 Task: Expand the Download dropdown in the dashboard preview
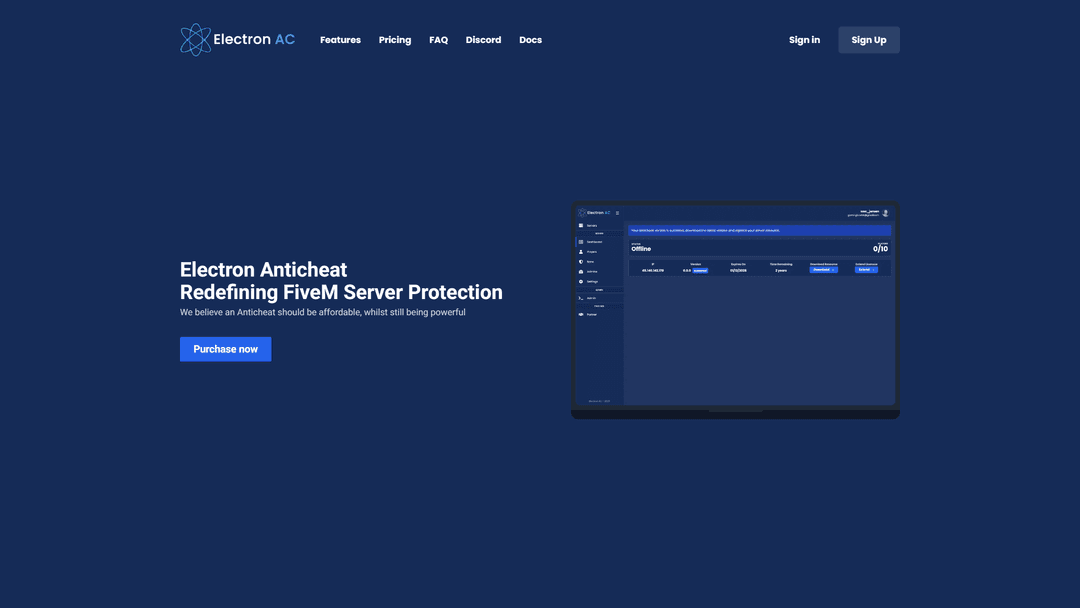823,270
